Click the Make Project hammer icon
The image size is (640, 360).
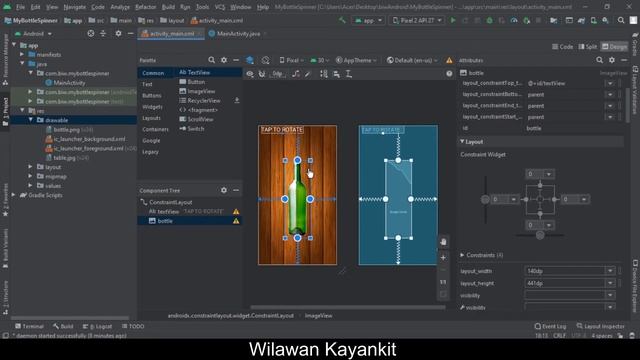pyautogui.click(x=342, y=20)
